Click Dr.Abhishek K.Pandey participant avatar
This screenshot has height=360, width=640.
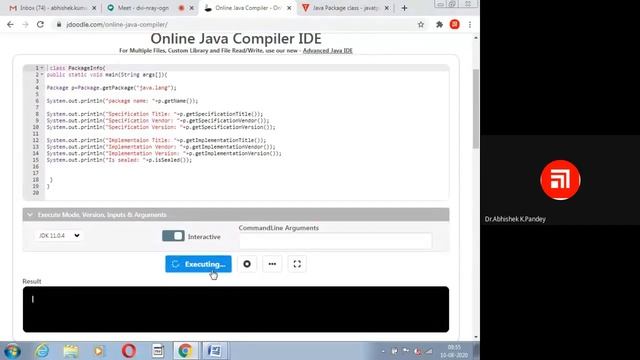(560, 180)
